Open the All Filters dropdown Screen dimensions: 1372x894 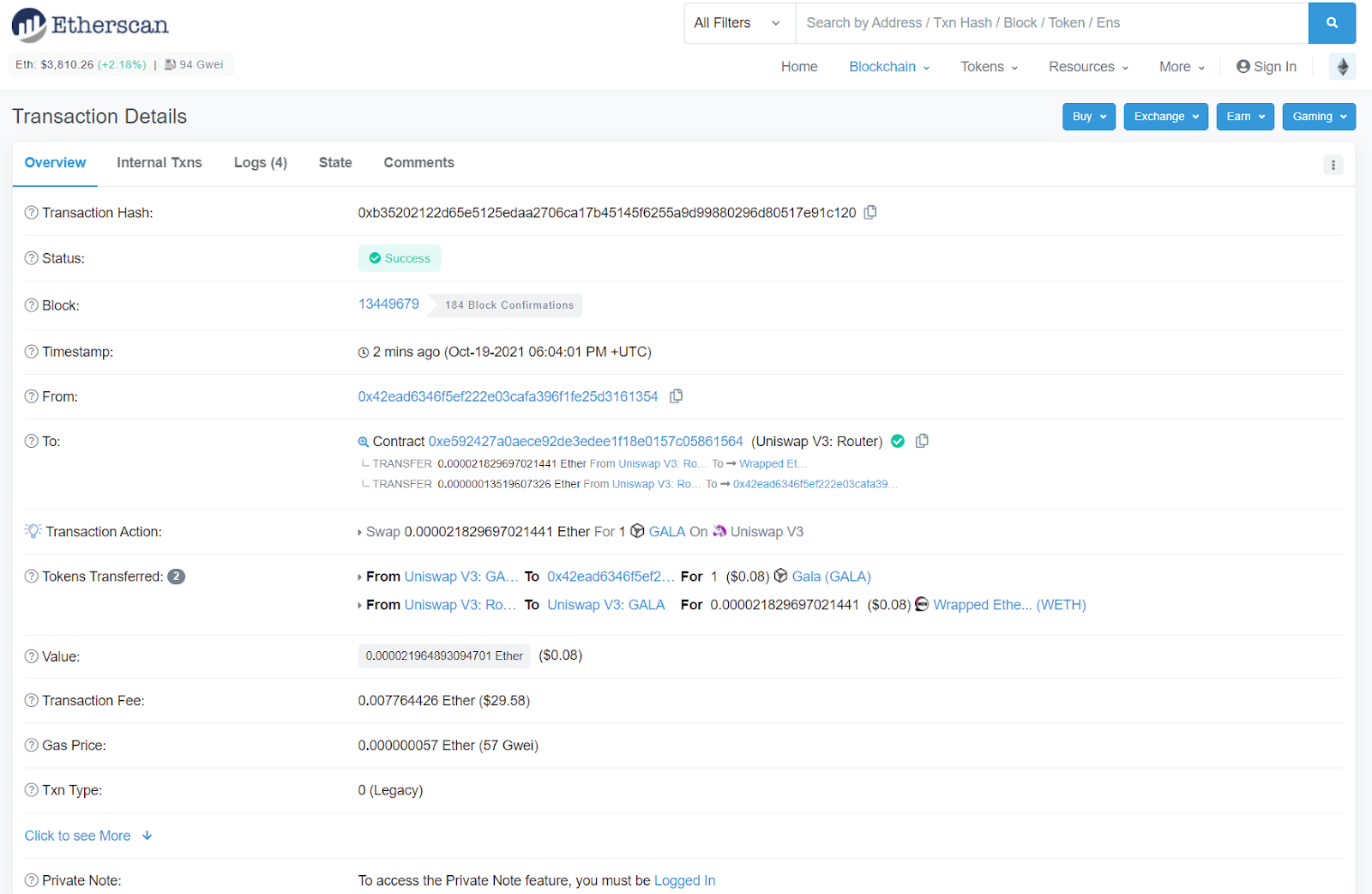point(738,23)
